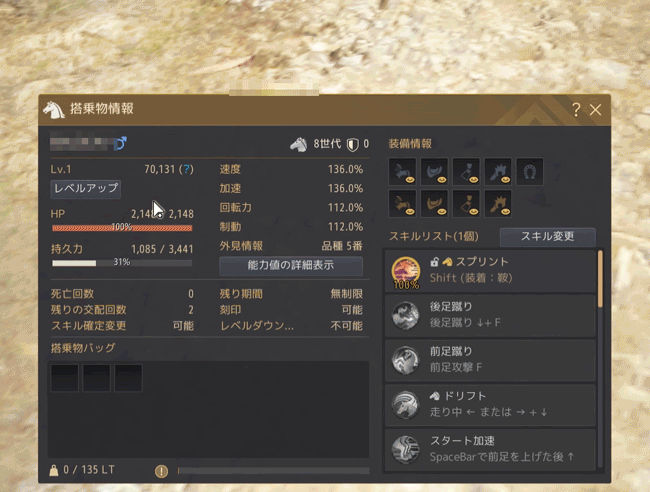This screenshot has width=650, height=492.
Task: Open 能力値の詳細表示 stat details
Action: (291, 266)
